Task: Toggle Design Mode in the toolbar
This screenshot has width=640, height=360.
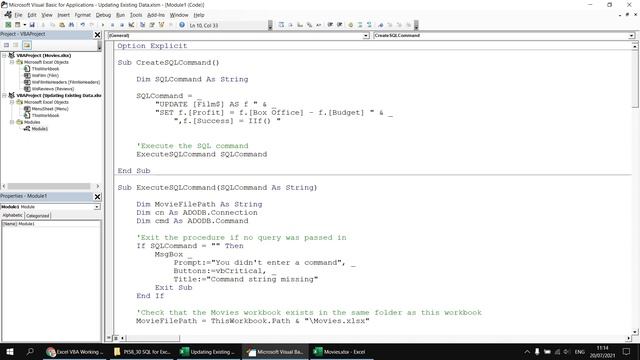Action: point(131,25)
